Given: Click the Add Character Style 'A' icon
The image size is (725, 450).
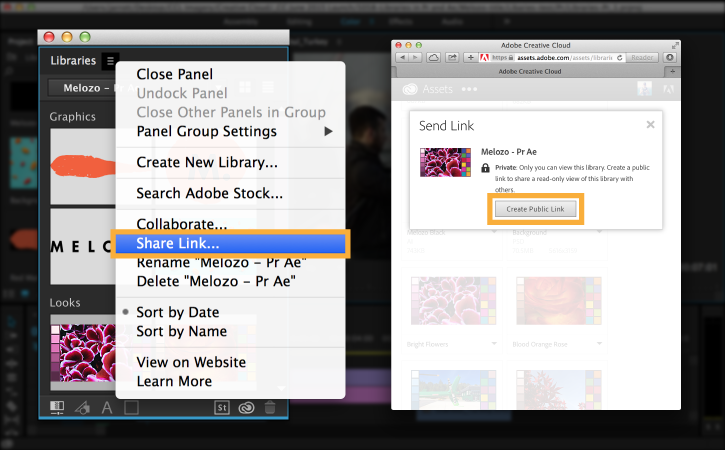Looking at the screenshot, I should point(107,407).
